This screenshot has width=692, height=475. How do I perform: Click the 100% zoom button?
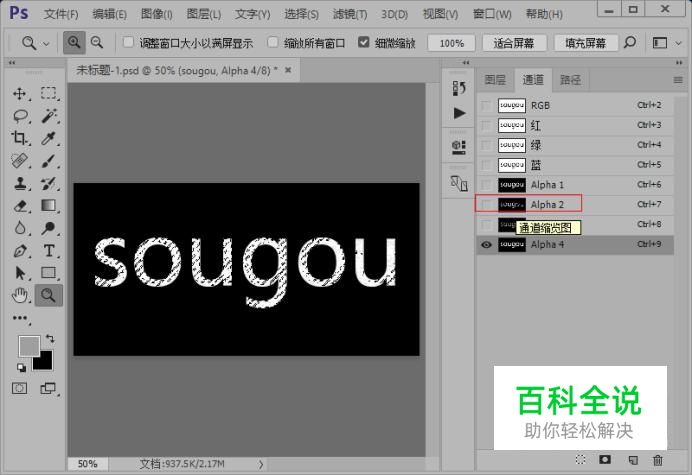(x=452, y=43)
